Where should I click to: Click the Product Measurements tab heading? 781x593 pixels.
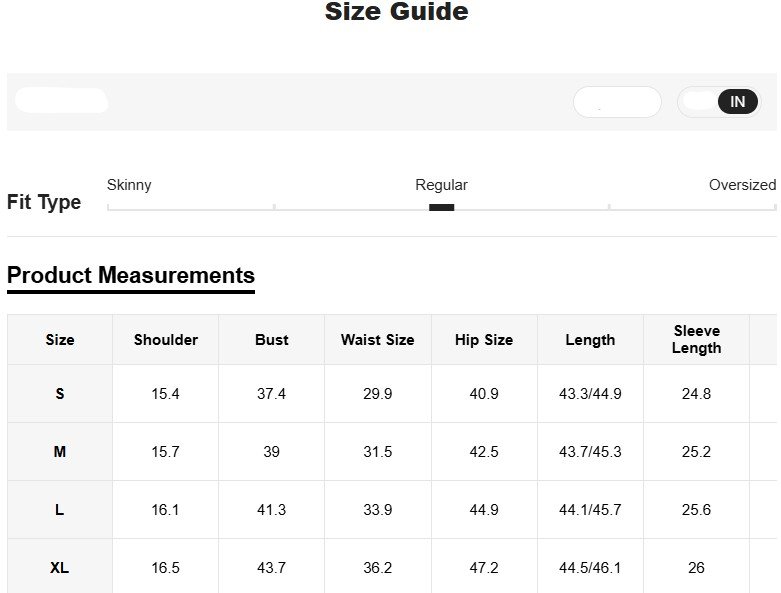pyautogui.click(x=131, y=276)
